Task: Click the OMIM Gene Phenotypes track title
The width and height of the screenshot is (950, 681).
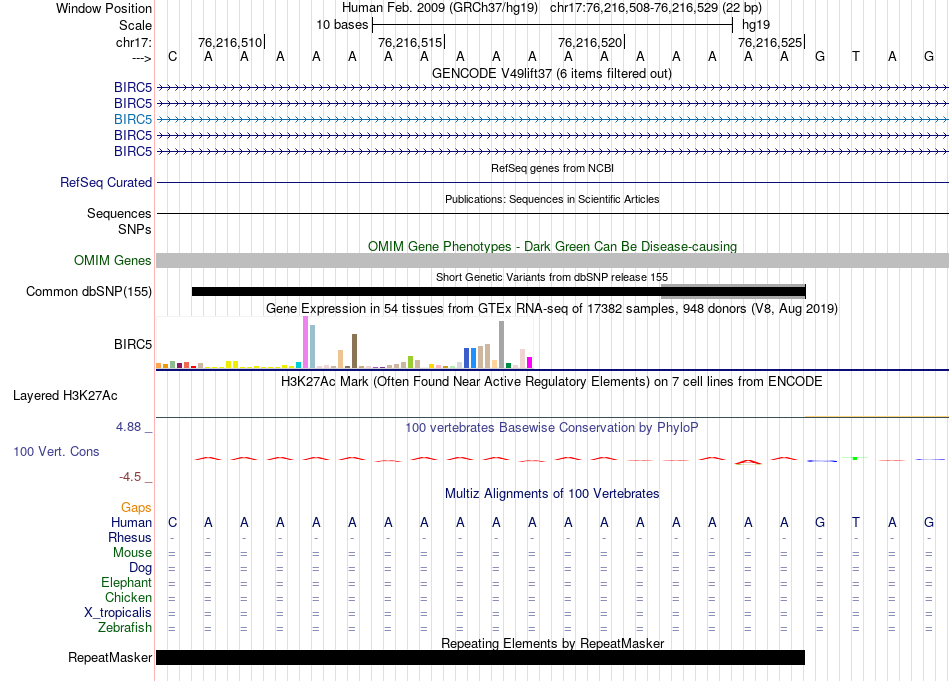Action: 553,247
